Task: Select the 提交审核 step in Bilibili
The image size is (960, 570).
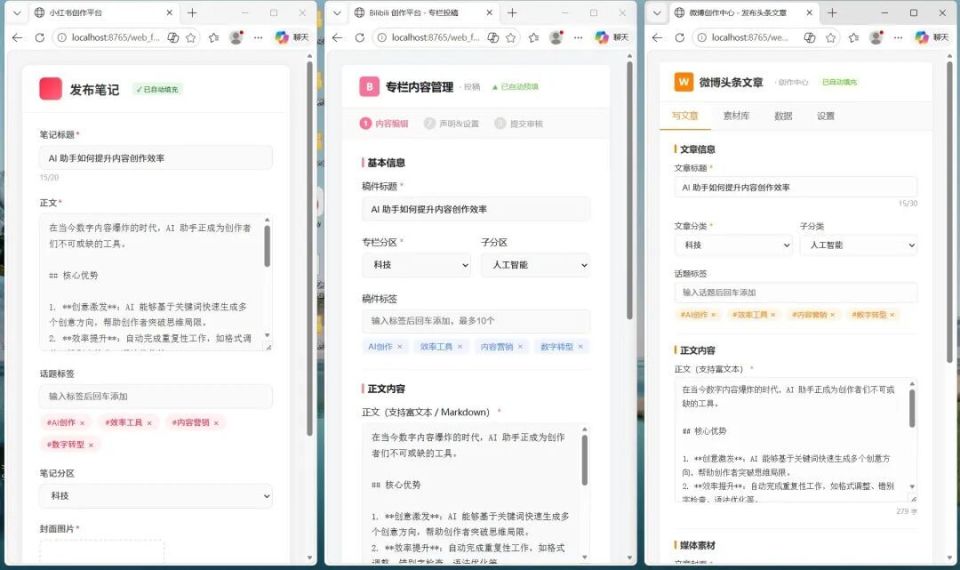Action: (x=519, y=124)
